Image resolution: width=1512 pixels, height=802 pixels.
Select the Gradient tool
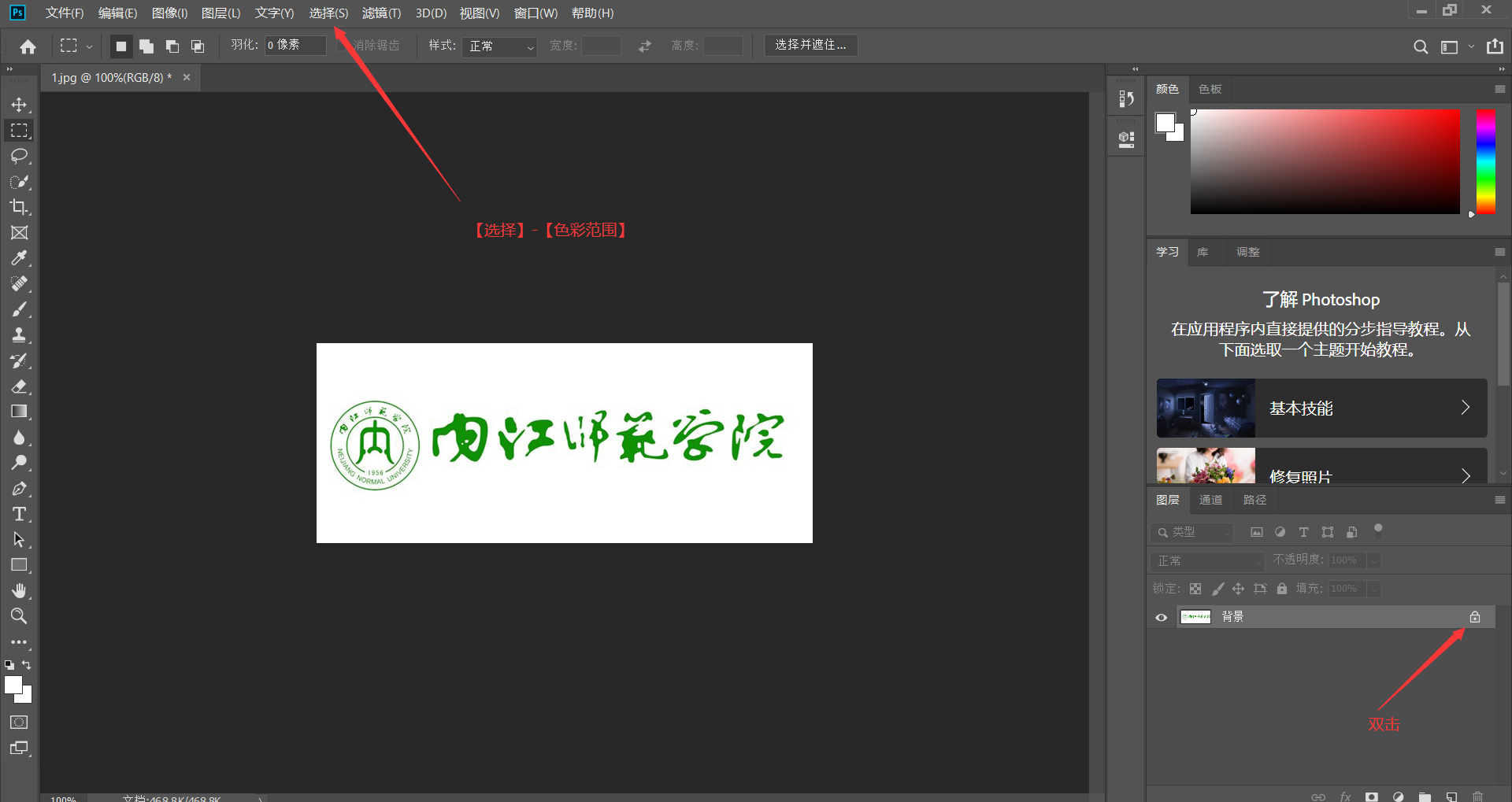(19, 412)
